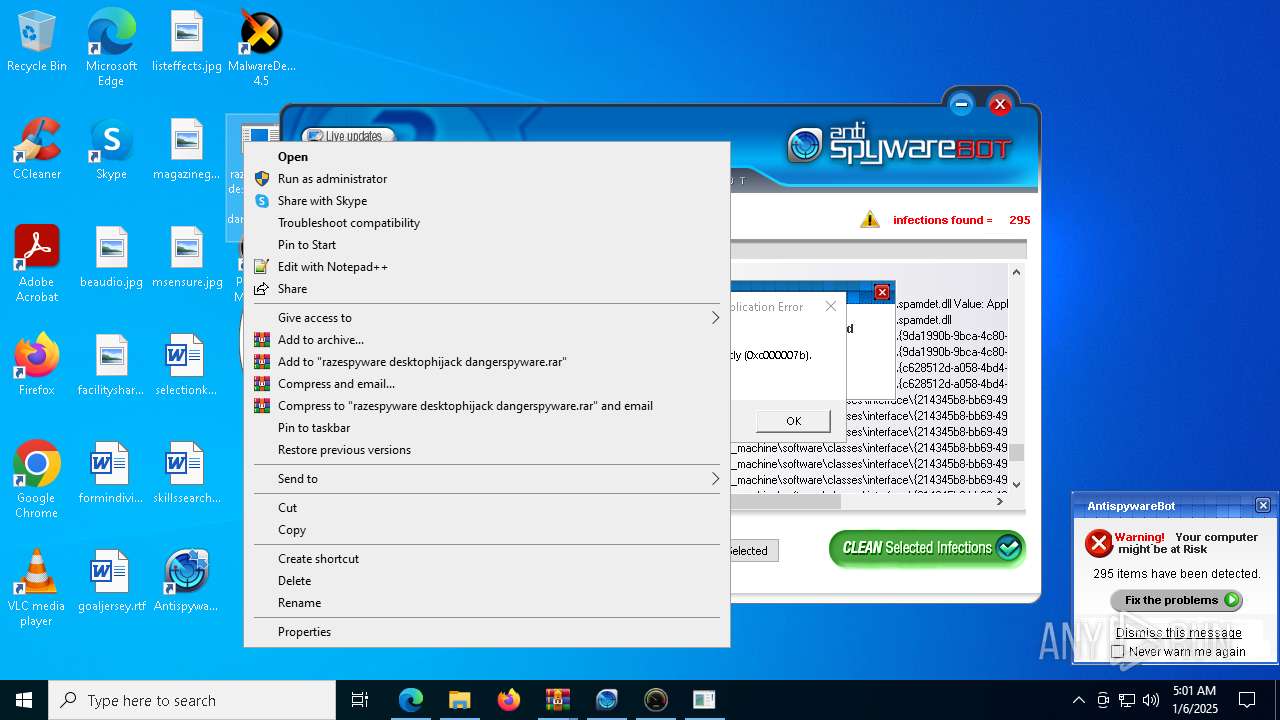Click the taskbar search box
1280x720 pixels.
click(x=192, y=700)
